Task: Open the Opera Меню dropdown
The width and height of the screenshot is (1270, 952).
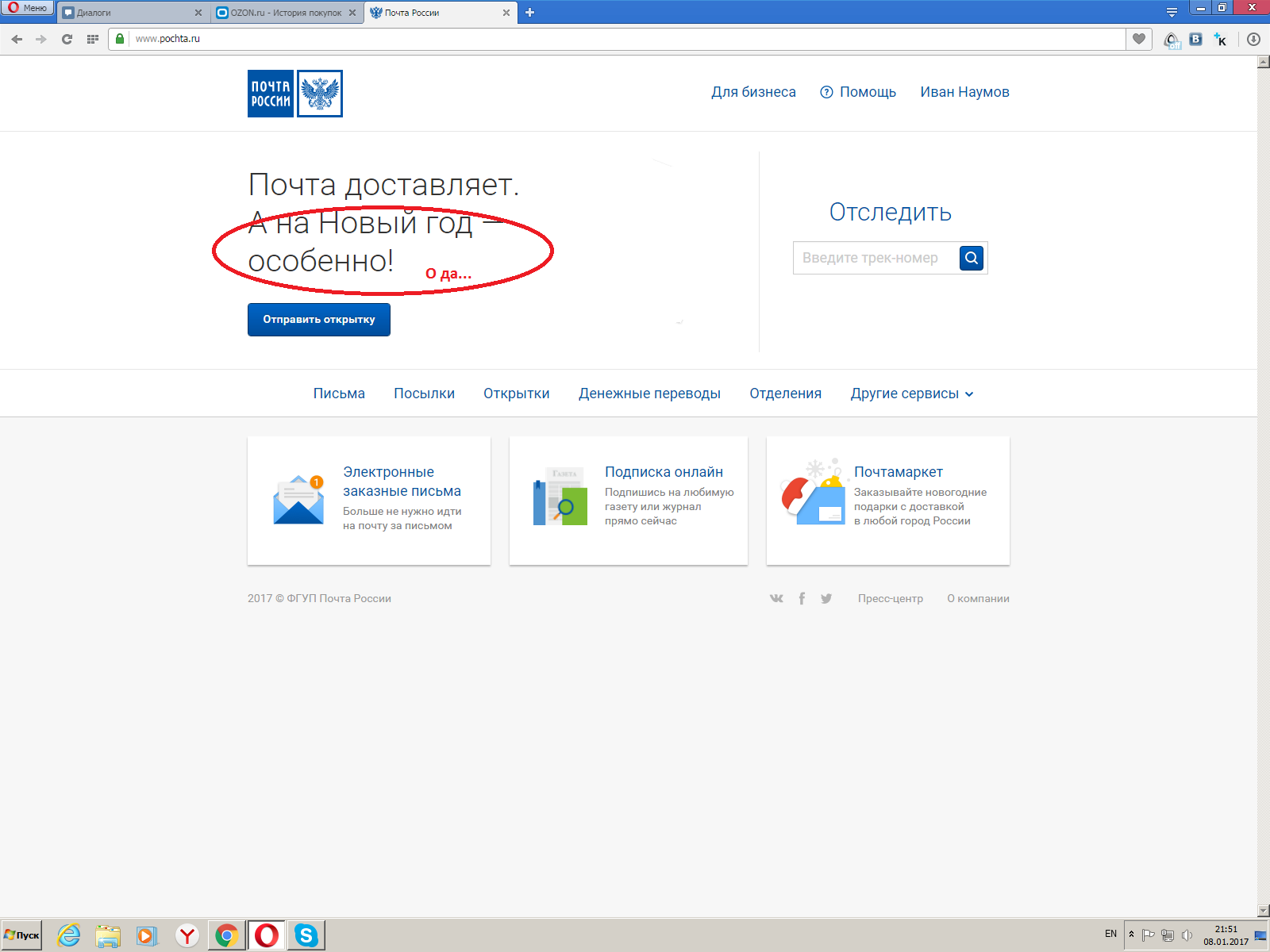Action: 28,8
